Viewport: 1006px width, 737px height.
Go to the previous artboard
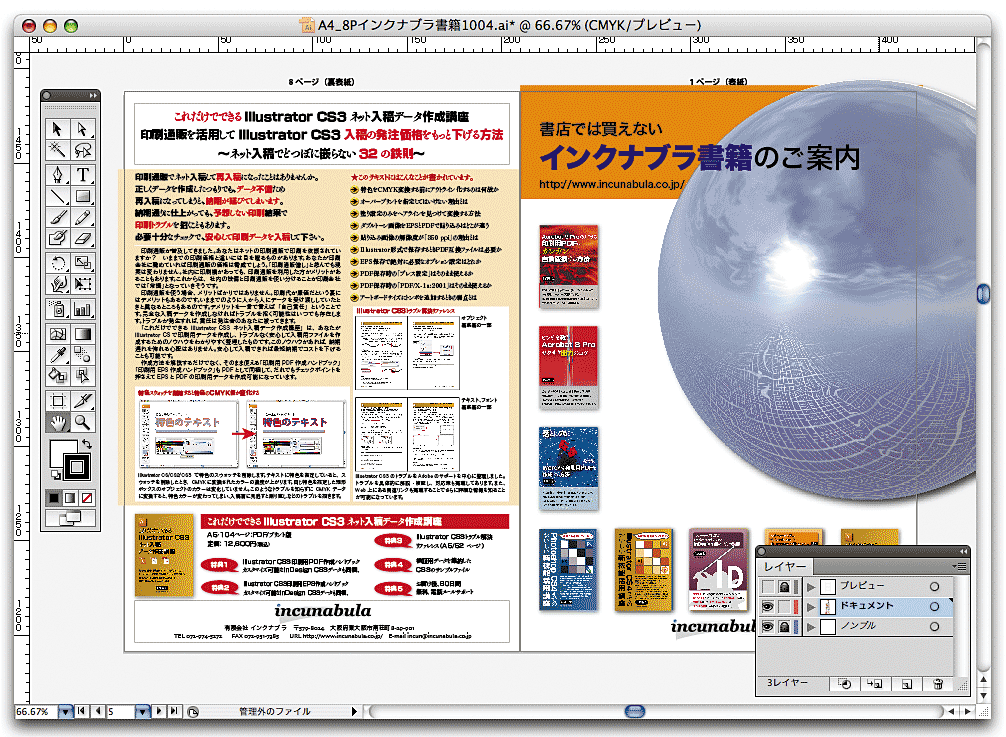[98, 711]
